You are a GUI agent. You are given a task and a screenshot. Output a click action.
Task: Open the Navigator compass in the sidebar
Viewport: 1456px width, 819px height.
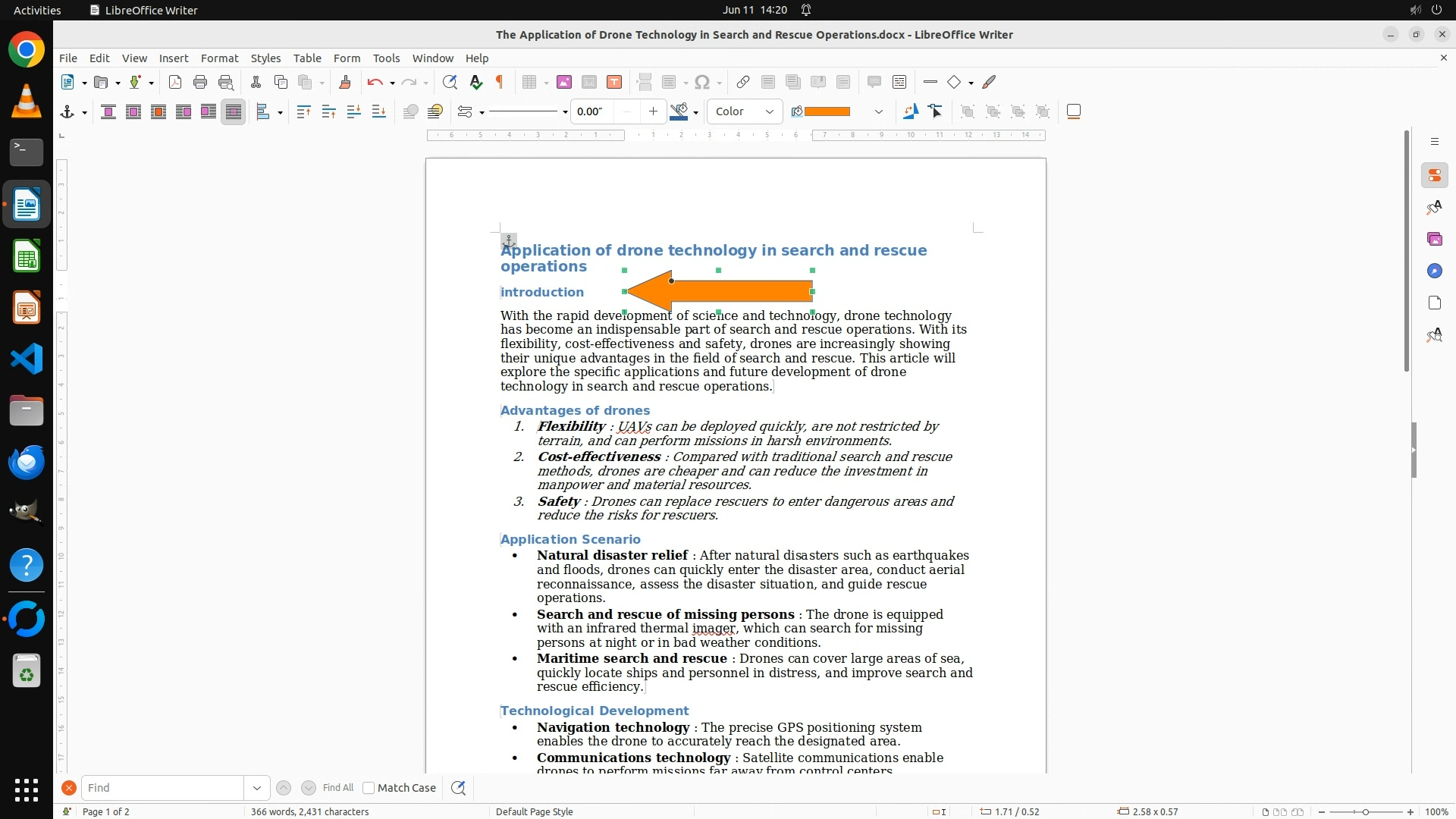(x=1434, y=271)
